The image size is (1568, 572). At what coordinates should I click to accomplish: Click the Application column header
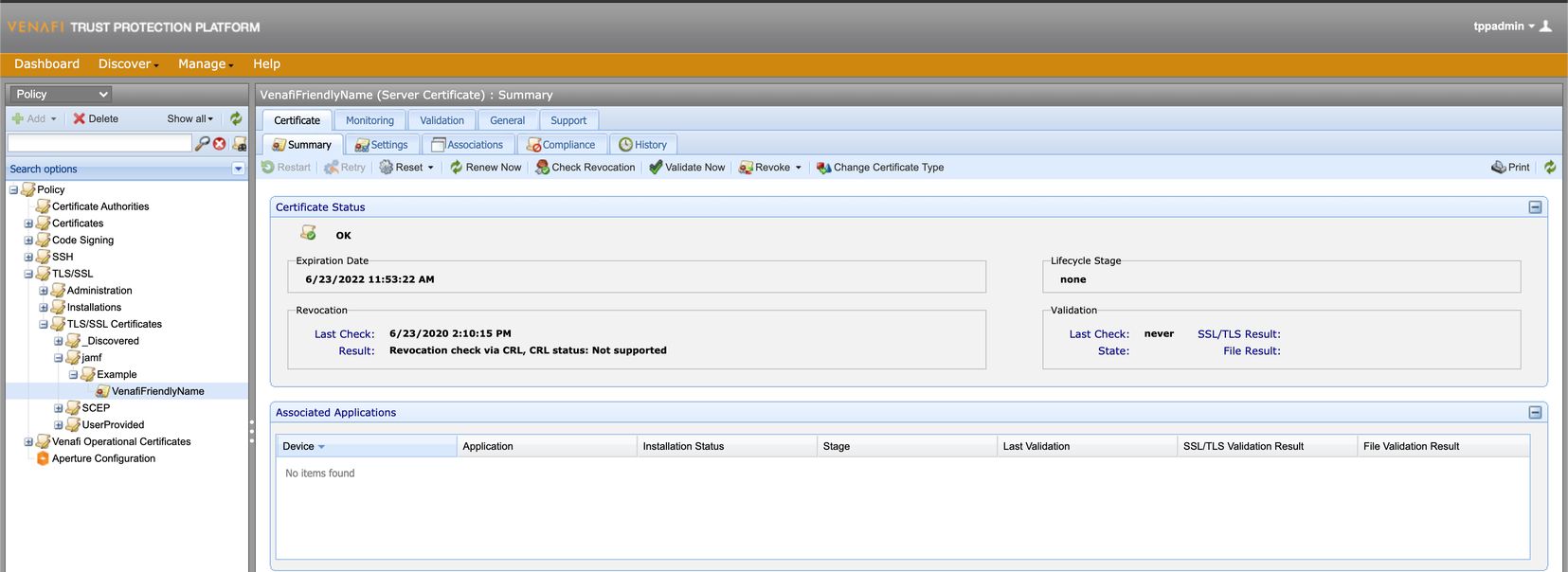click(x=547, y=446)
